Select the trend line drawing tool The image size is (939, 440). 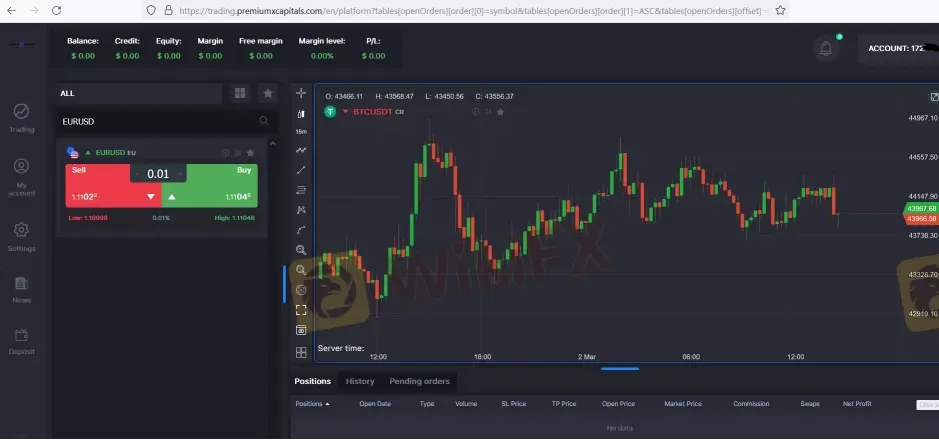point(301,170)
